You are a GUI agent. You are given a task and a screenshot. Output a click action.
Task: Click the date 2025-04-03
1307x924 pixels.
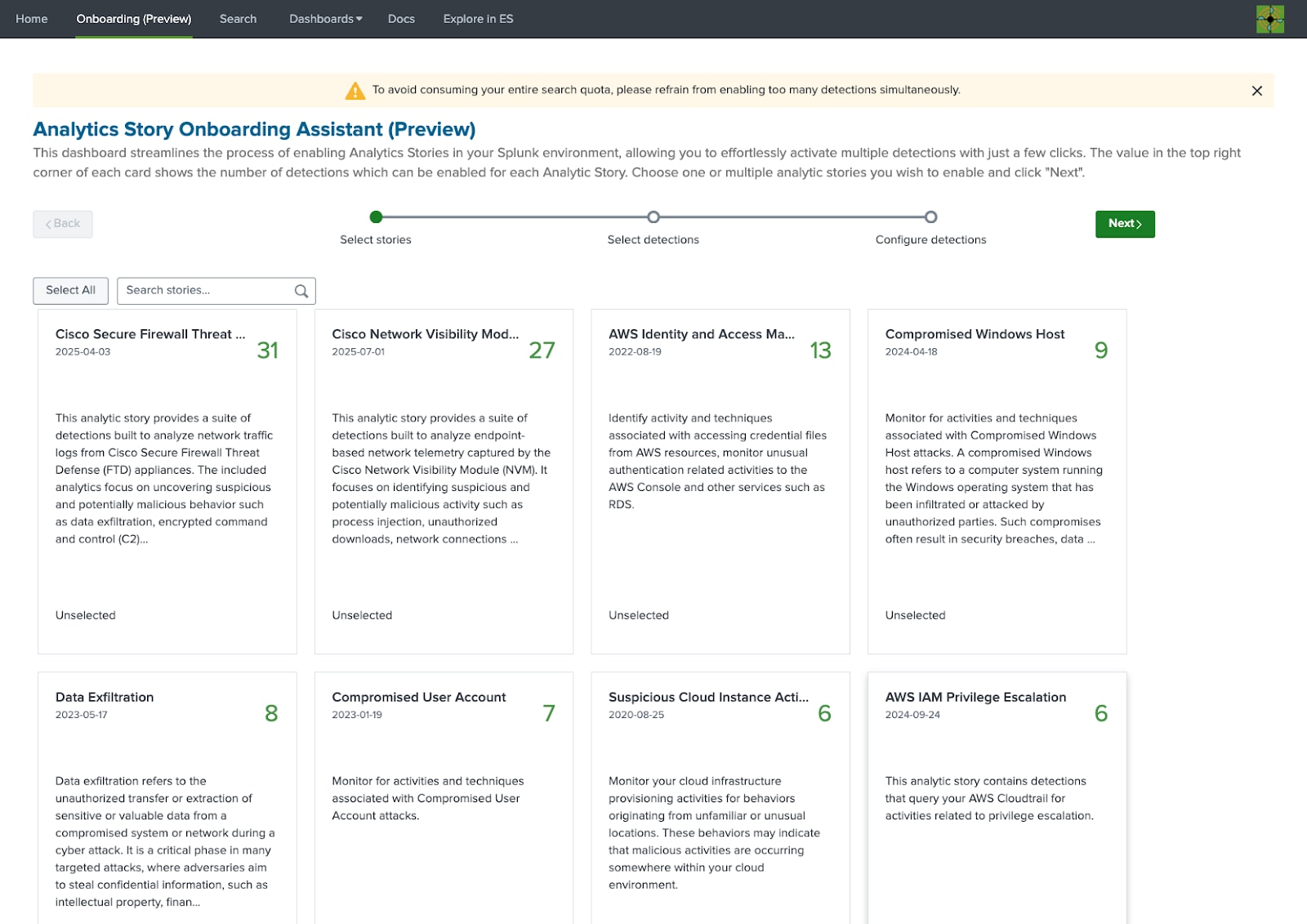[x=83, y=352]
